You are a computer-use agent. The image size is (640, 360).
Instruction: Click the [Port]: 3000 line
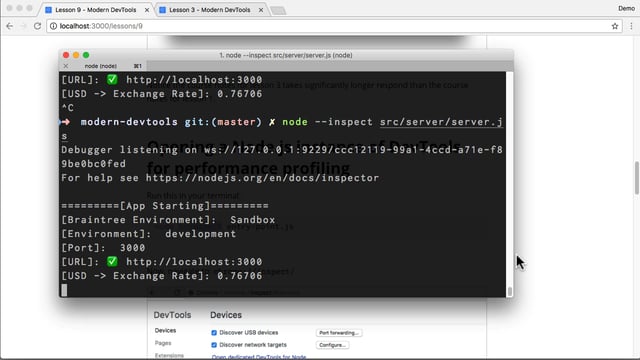(x=103, y=248)
